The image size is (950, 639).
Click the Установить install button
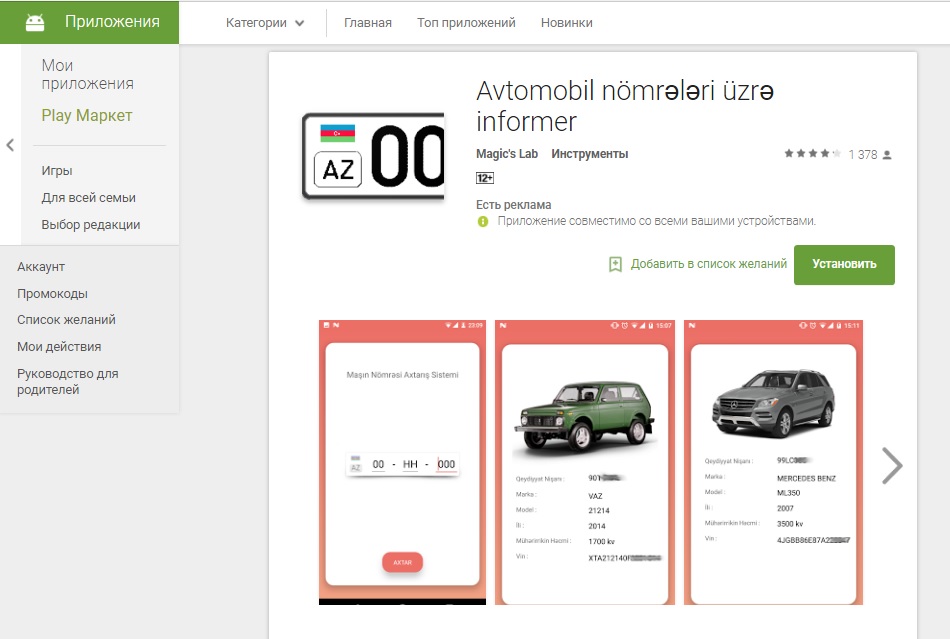click(x=844, y=265)
